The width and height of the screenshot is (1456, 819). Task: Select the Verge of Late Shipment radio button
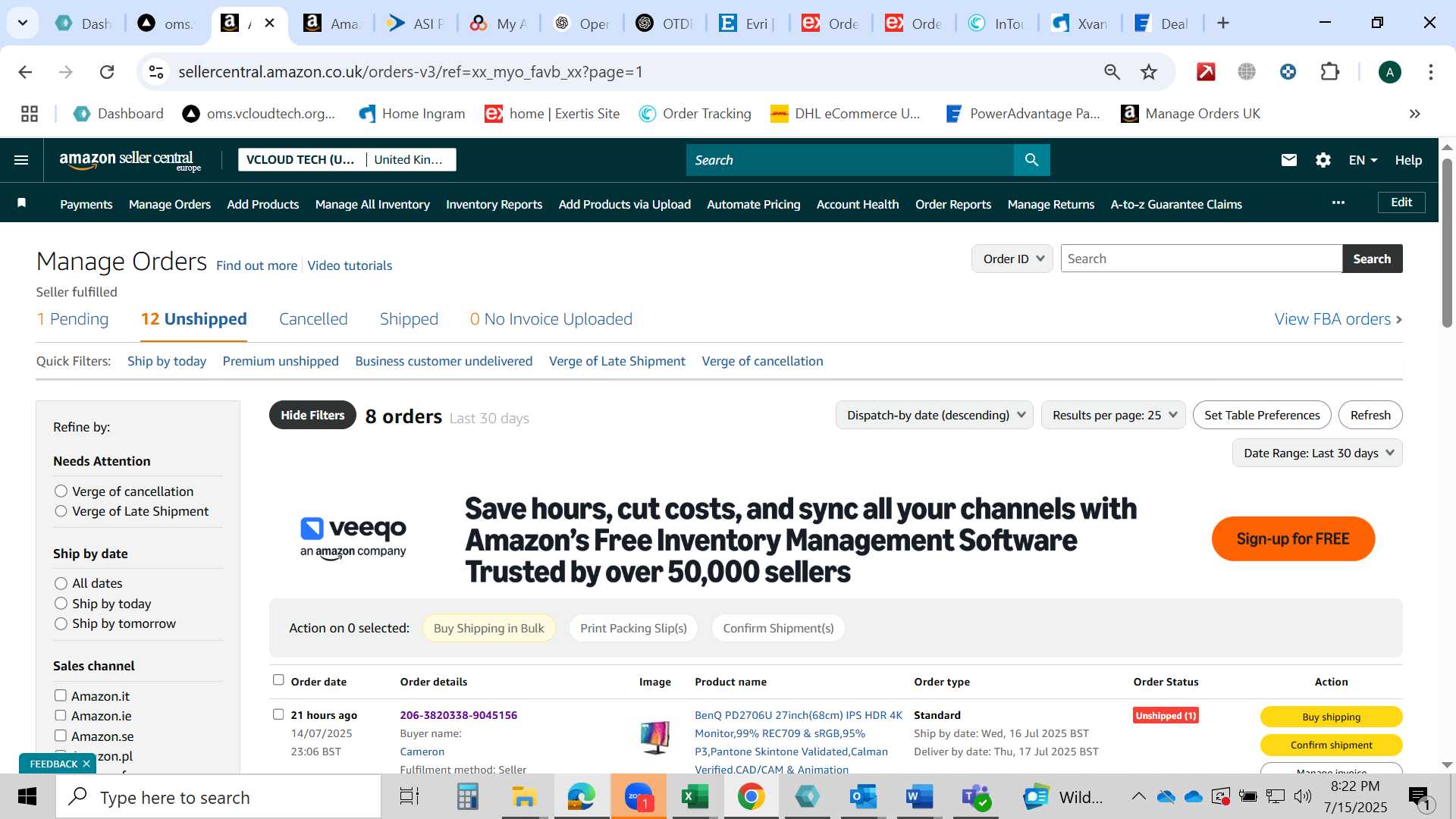(x=61, y=511)
